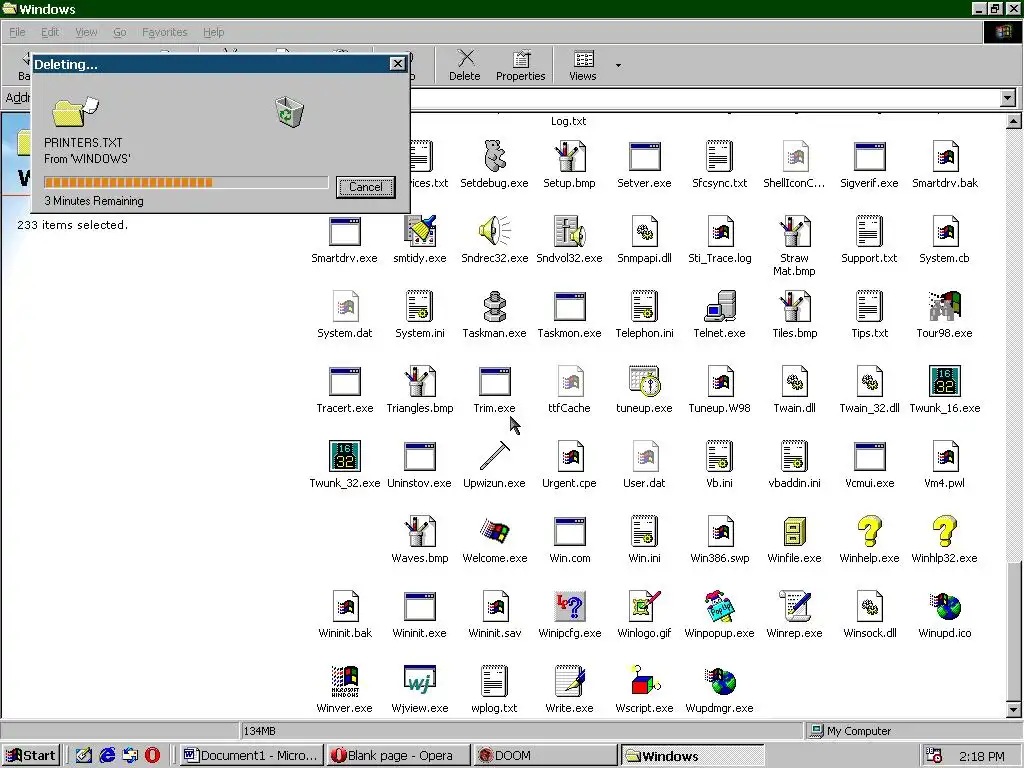This screenshot has height=768, width=1024.
Task: Cancel the file deletion
Action: click(366, 187)
